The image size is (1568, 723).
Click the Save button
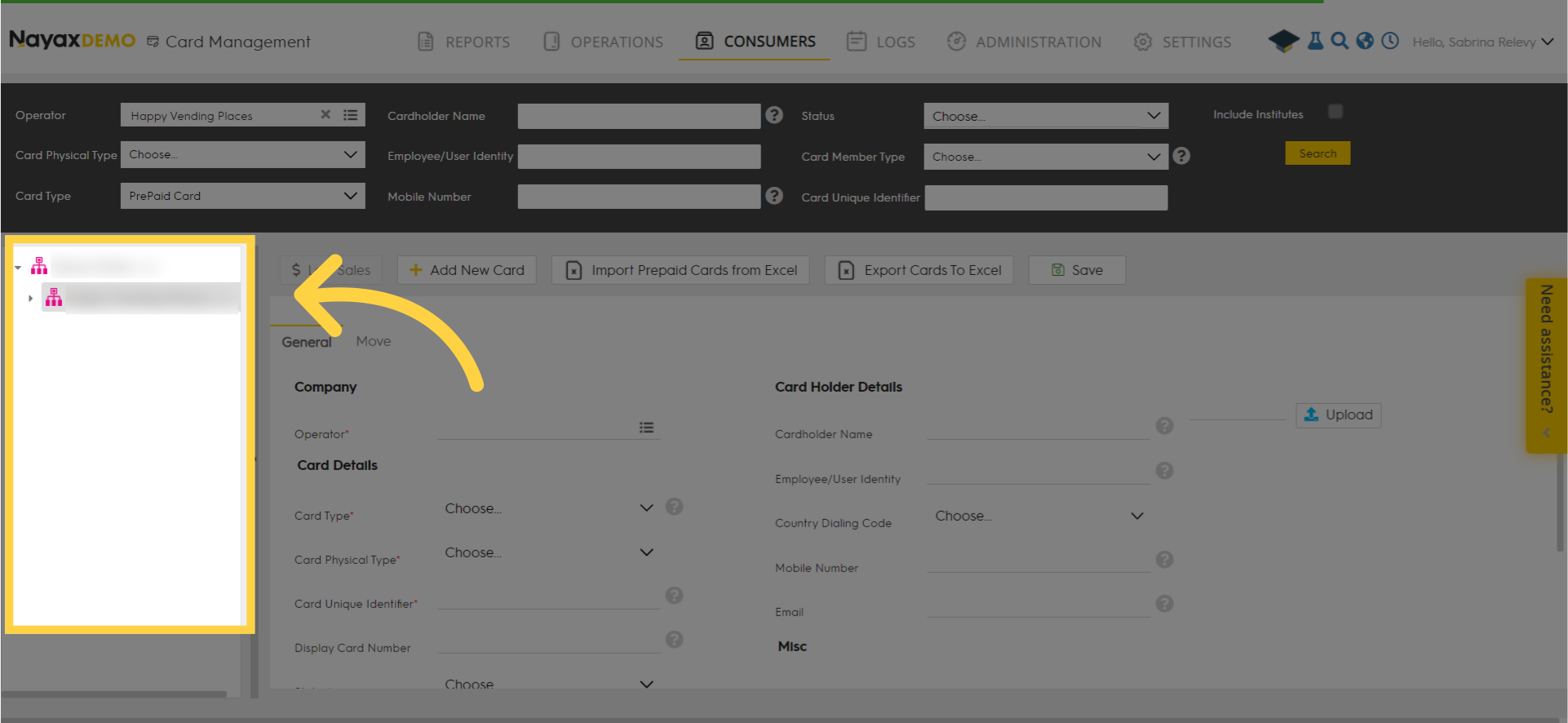(x=1077, y=270)
